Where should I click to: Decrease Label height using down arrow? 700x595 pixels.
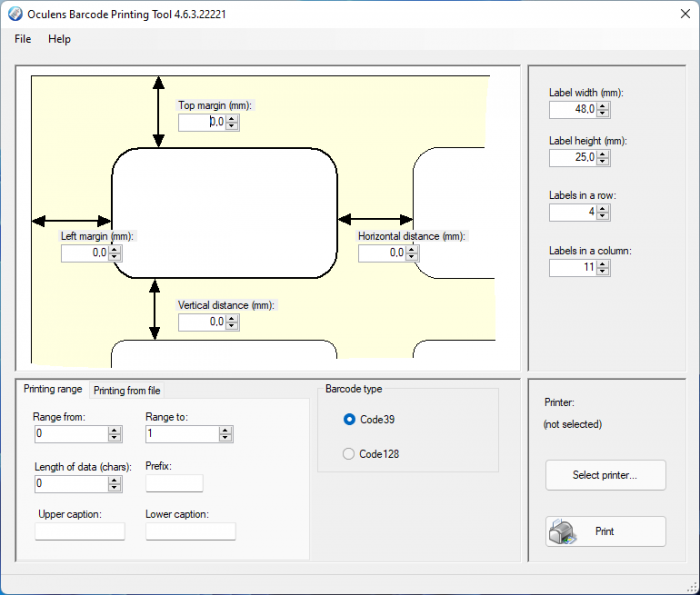click(603, 162)
